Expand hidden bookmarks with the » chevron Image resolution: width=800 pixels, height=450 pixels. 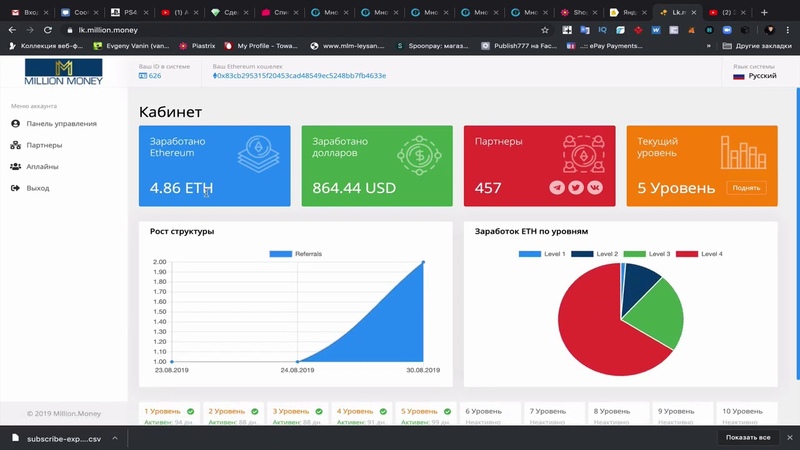tap(708, 46)
